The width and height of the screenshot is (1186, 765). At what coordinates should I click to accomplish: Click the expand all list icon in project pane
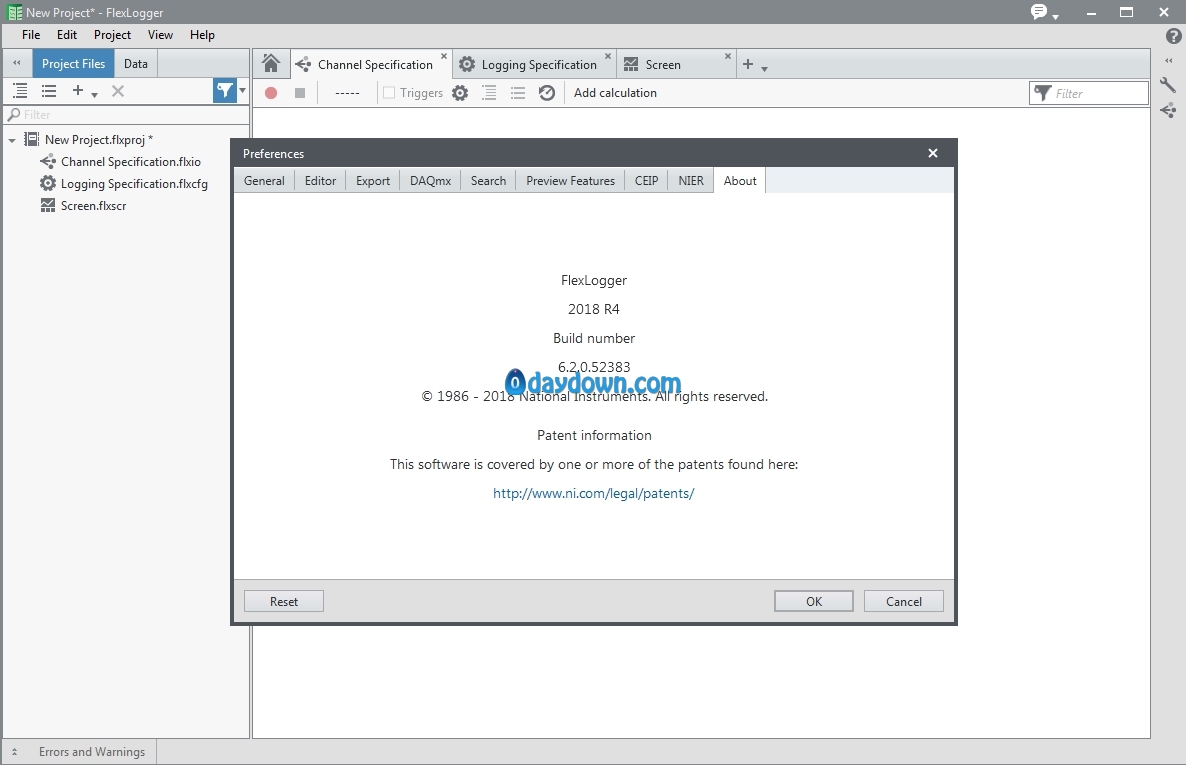pyautogui.click(x=20, y=91)
